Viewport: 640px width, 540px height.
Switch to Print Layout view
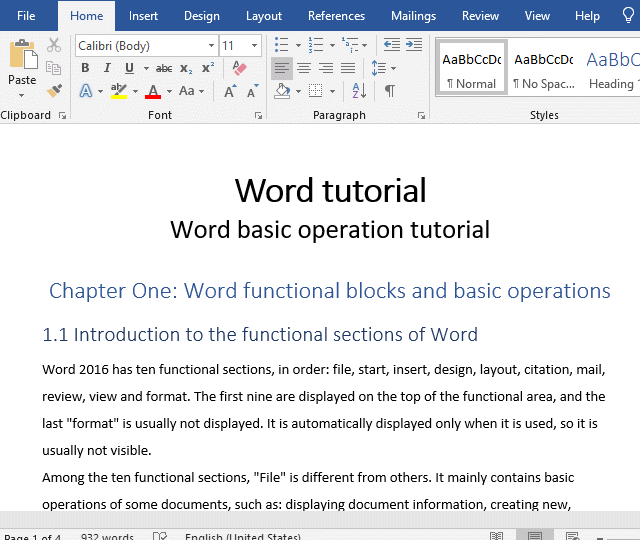535,536
